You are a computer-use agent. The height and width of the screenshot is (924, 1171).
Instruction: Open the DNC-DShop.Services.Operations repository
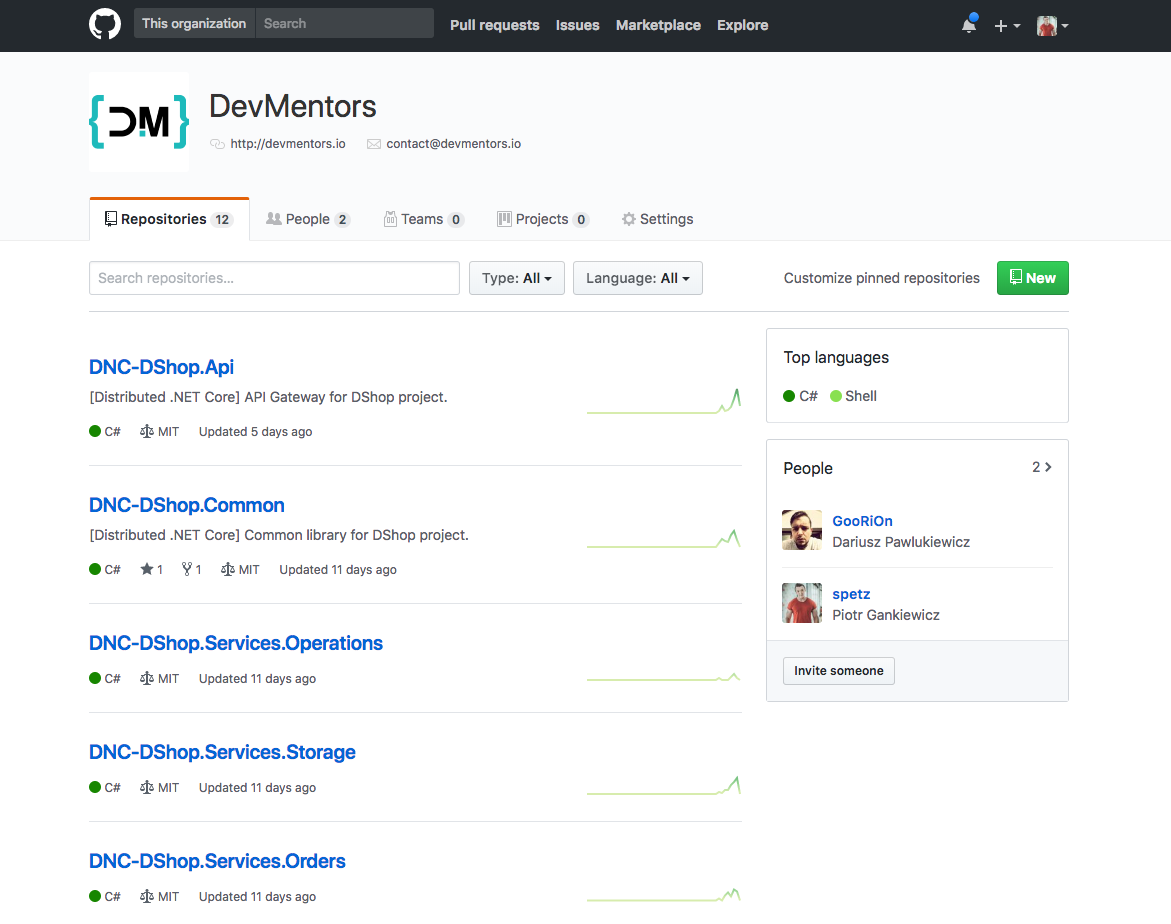coord(236,643)
